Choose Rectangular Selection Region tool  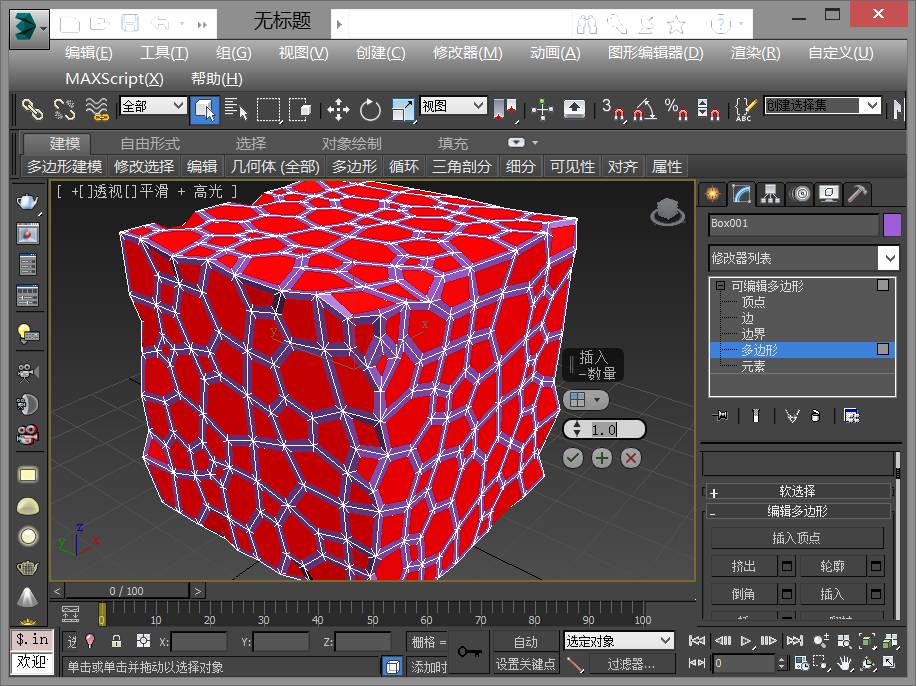pos(269,109)
